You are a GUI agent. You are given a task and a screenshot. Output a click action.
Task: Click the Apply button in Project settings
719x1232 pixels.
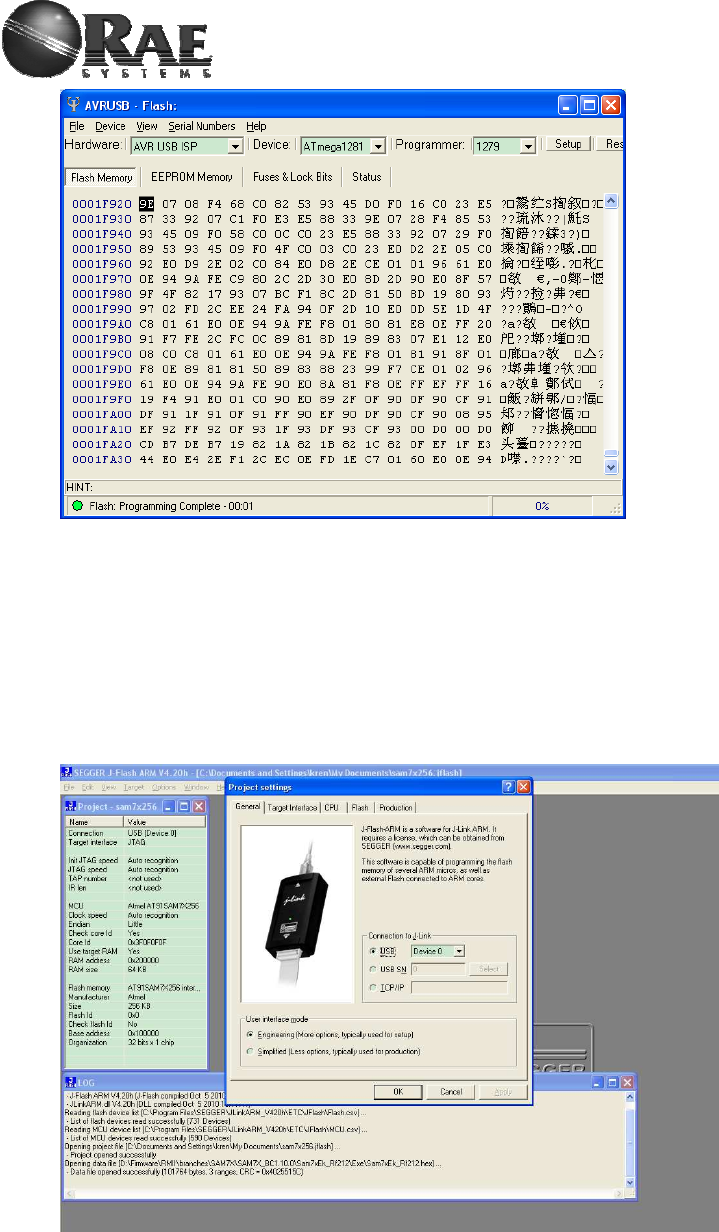504,1091
